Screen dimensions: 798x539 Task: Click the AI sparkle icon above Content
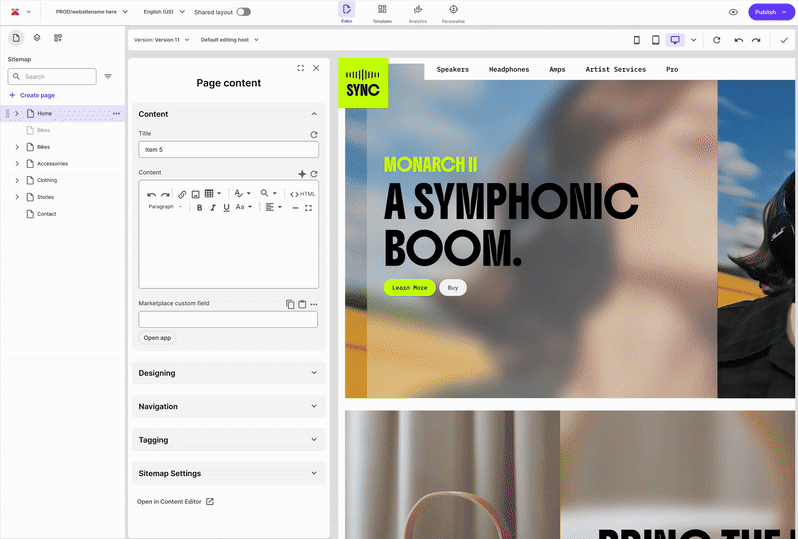point(302,174)
